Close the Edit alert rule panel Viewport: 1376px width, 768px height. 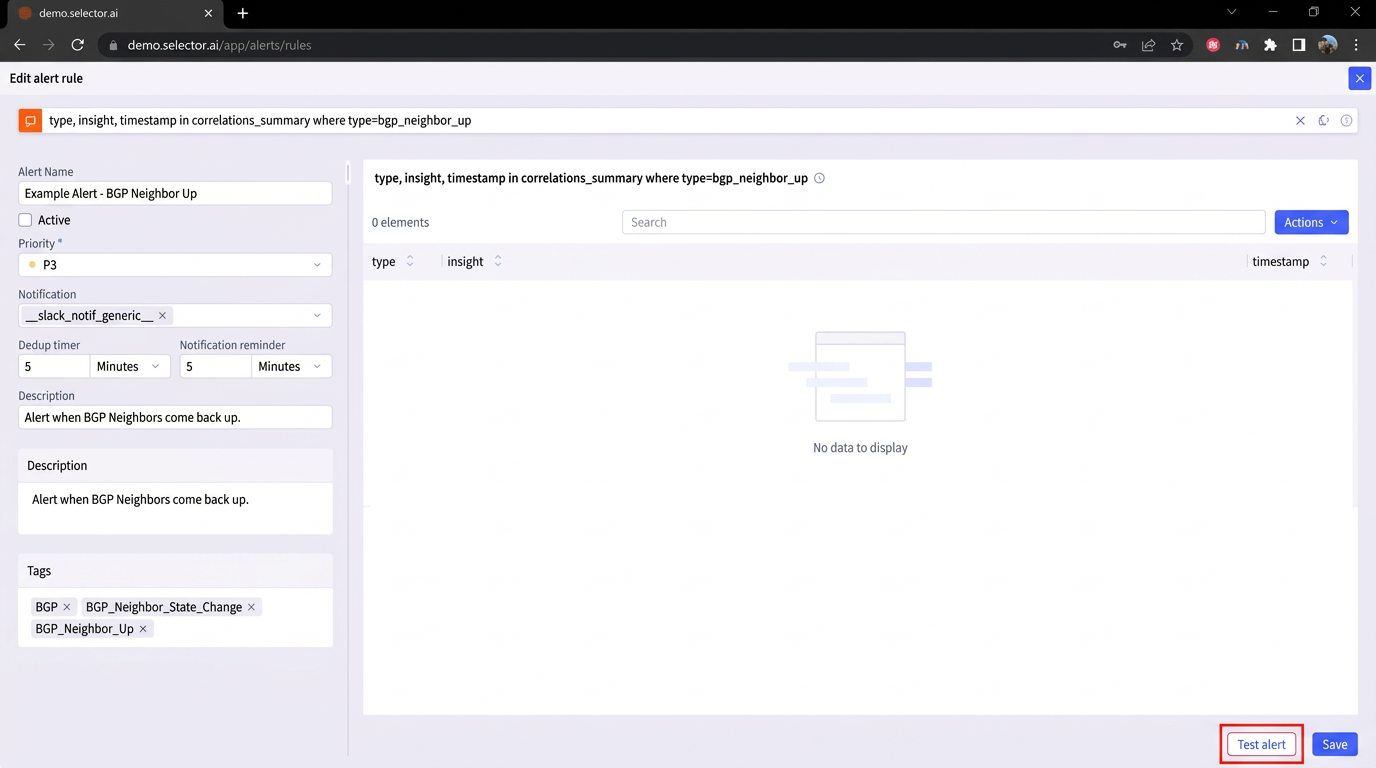[x=1359, y=78]
